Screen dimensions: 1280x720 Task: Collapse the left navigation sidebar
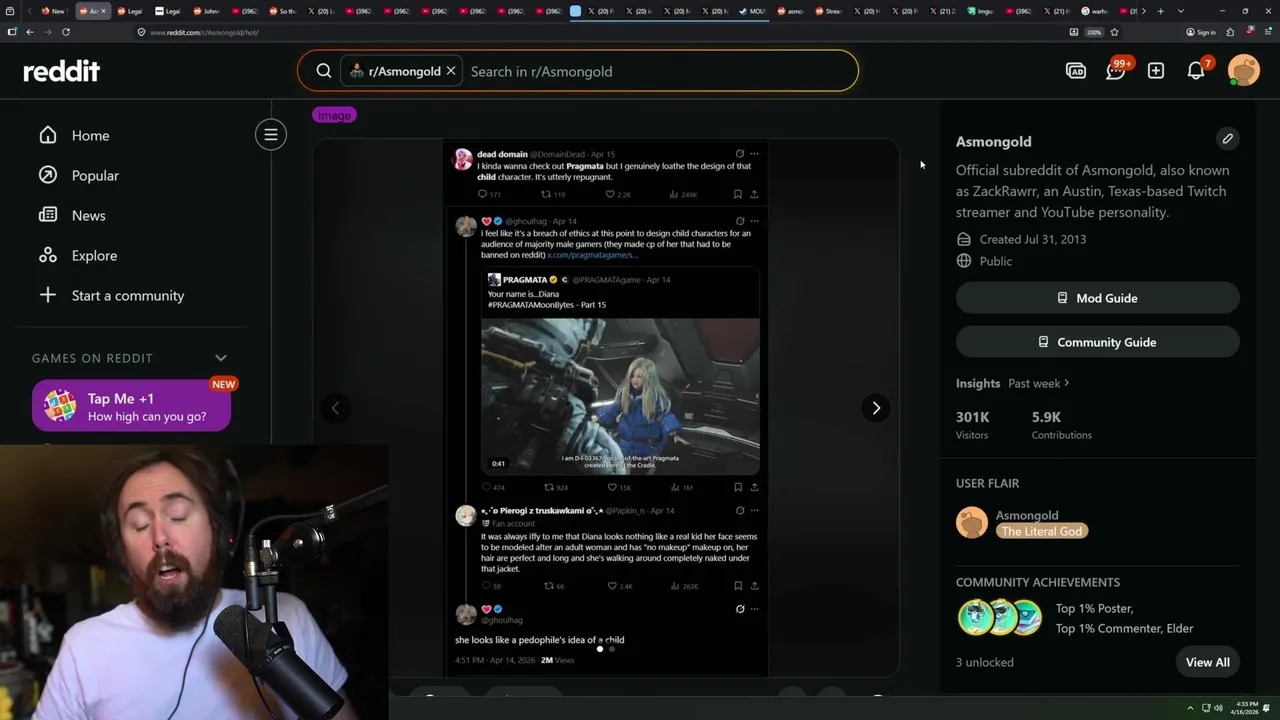(271, 134)
